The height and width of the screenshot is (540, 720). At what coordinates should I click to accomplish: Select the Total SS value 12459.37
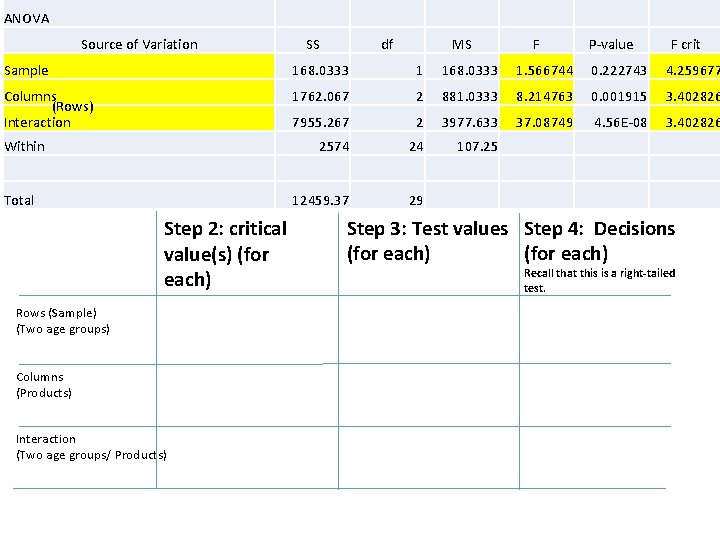coord(321,201)
